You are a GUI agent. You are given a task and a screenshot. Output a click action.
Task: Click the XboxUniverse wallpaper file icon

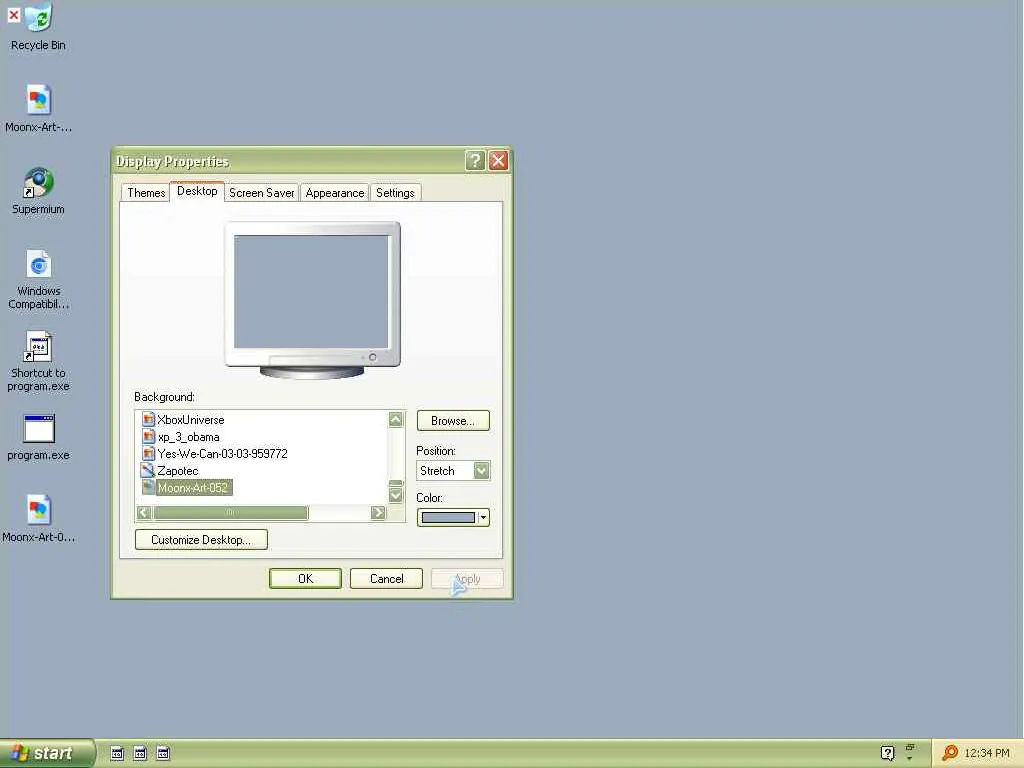click(x=148, y=419)
